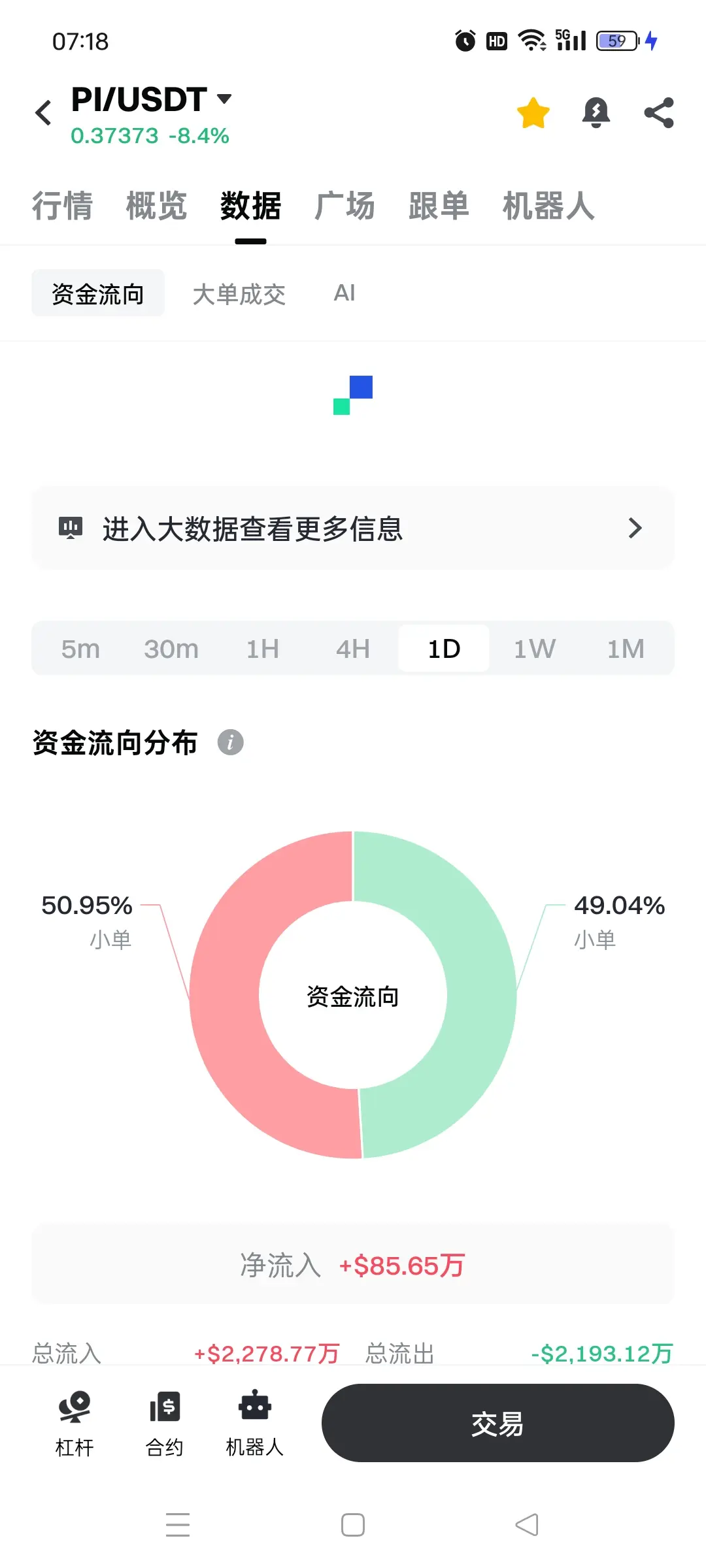Tap the 交易 trade button
Image resolution: width=706 pixels, height=1568 pixels.
497,1423
